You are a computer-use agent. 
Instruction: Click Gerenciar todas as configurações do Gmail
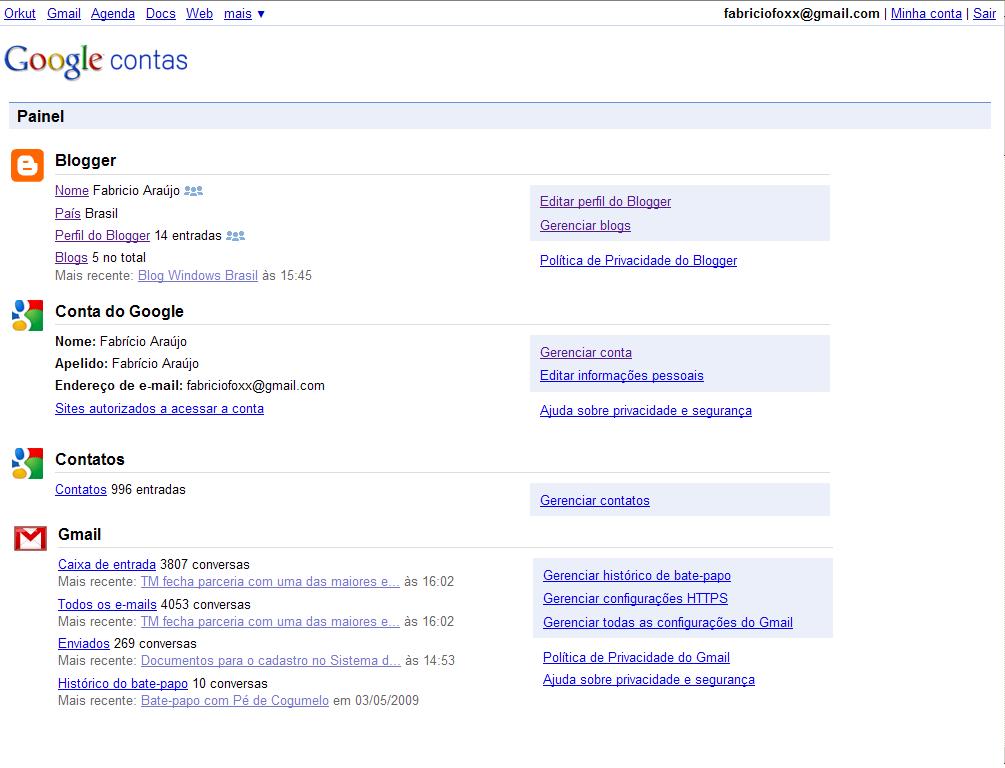point(668,622)
